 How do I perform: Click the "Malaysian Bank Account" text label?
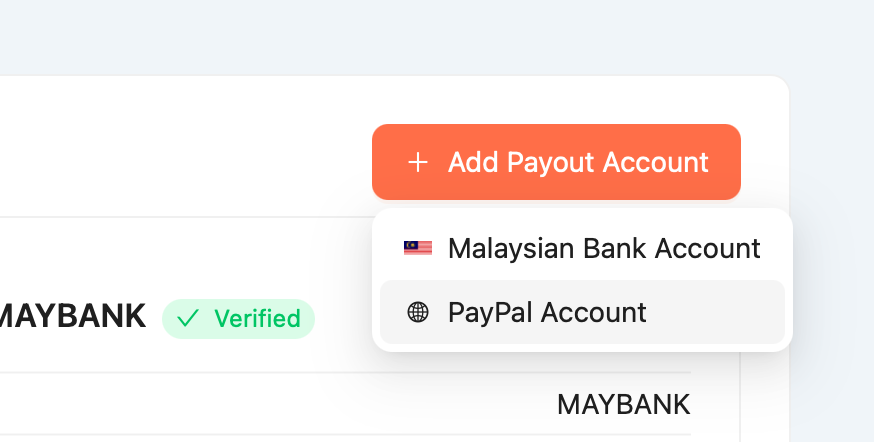[x=604, y=248]
